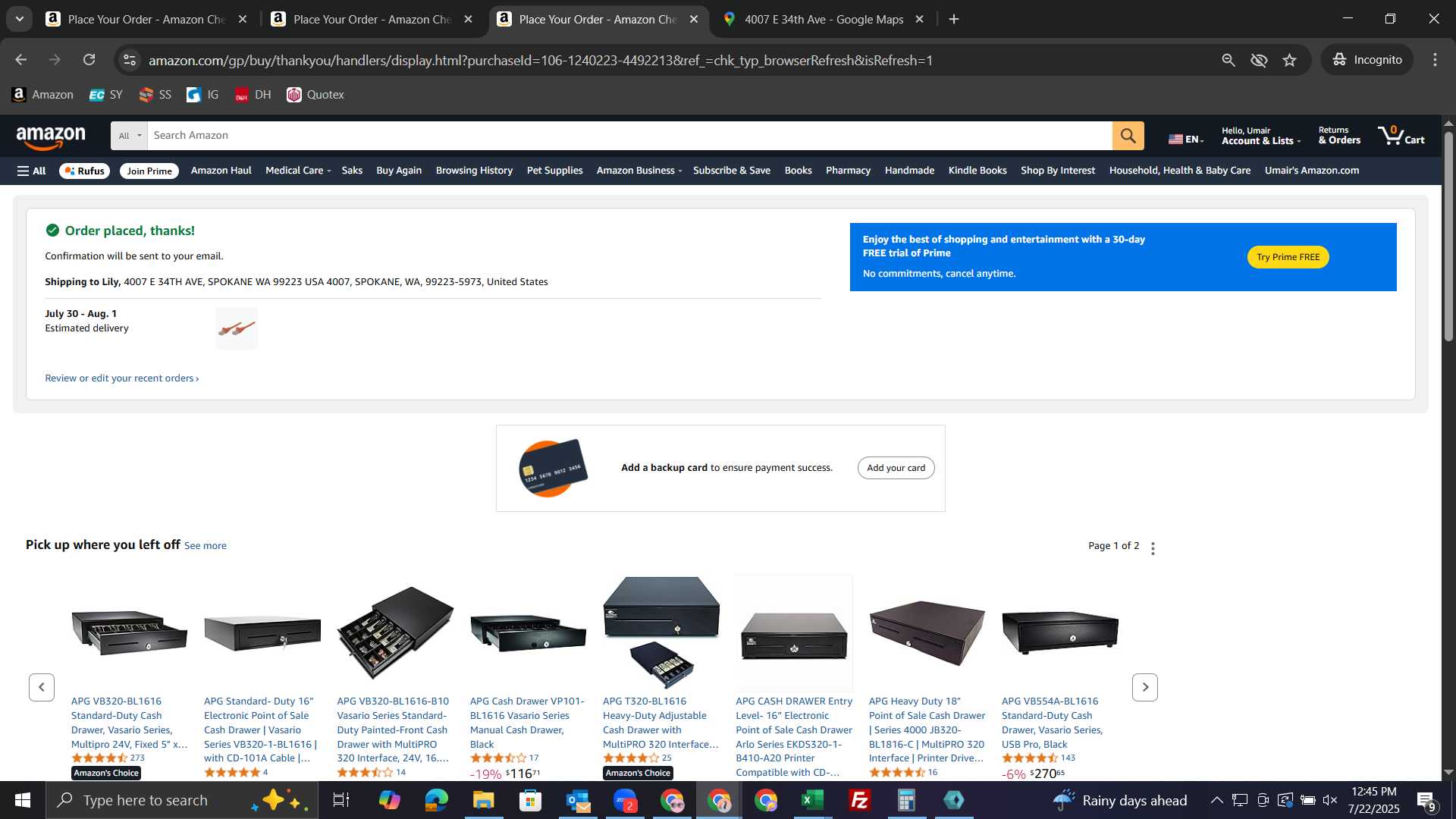Expand the Medical Care menu
1456x819 pixels.
tap(298, 171)
